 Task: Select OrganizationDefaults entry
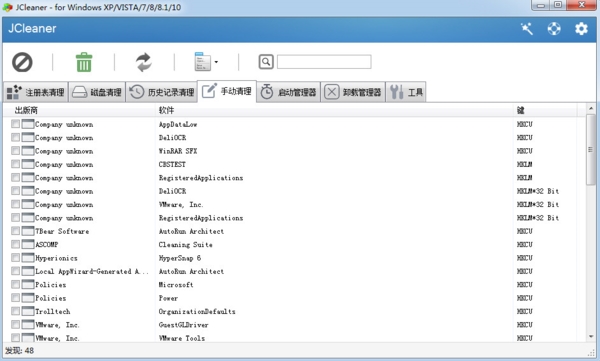click(x=197, y=312)
